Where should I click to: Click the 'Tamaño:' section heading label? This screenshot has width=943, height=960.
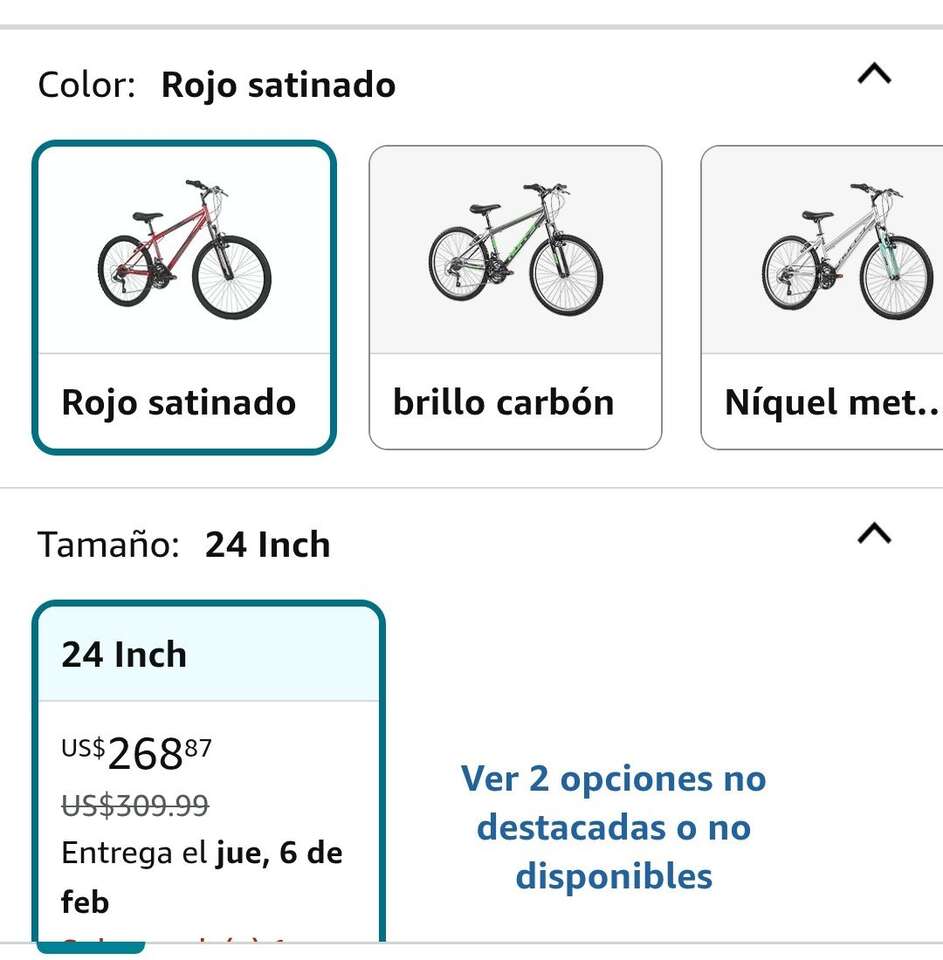point(108,545)
